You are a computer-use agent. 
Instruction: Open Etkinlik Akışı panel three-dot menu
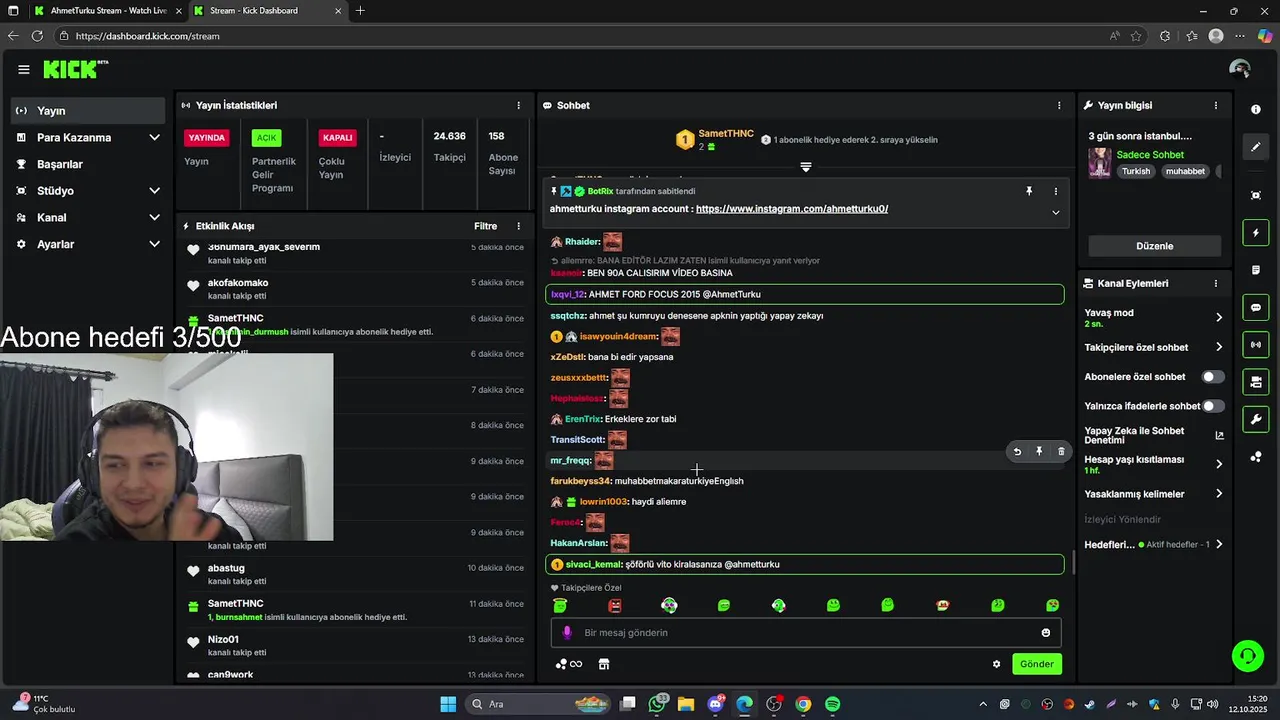(x=518, y=226)
